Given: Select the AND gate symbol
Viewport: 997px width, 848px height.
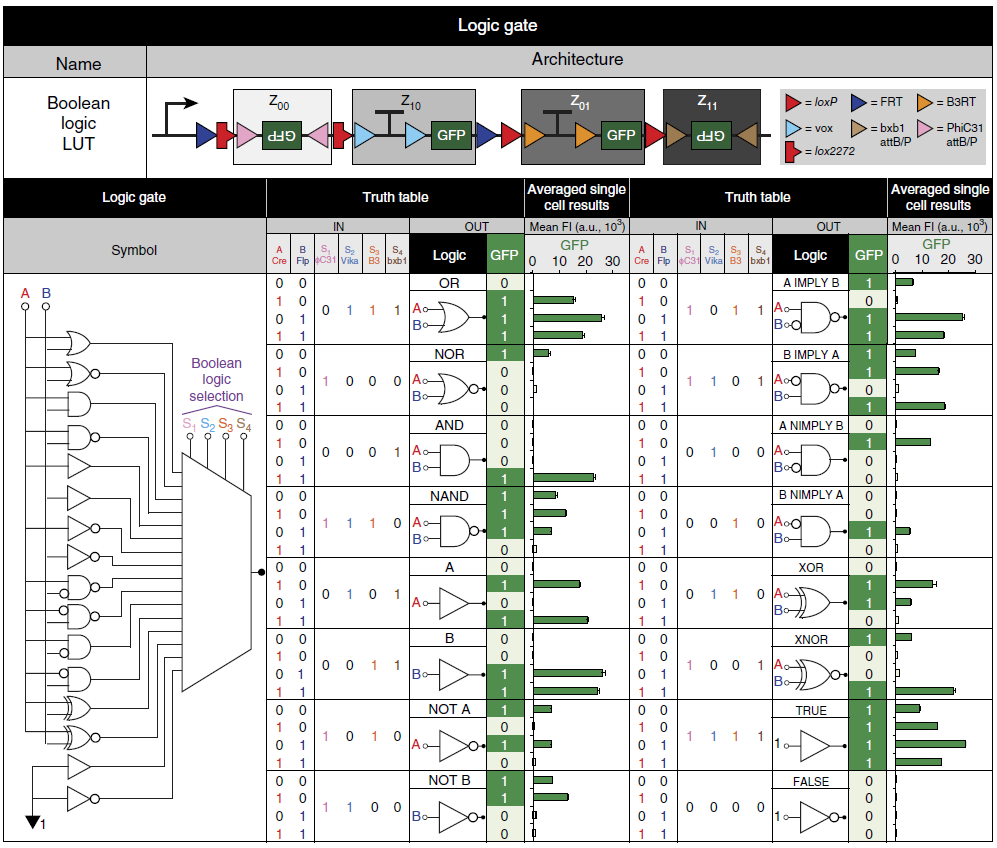Looking at the screenshot, I should (x=448, y=459).
